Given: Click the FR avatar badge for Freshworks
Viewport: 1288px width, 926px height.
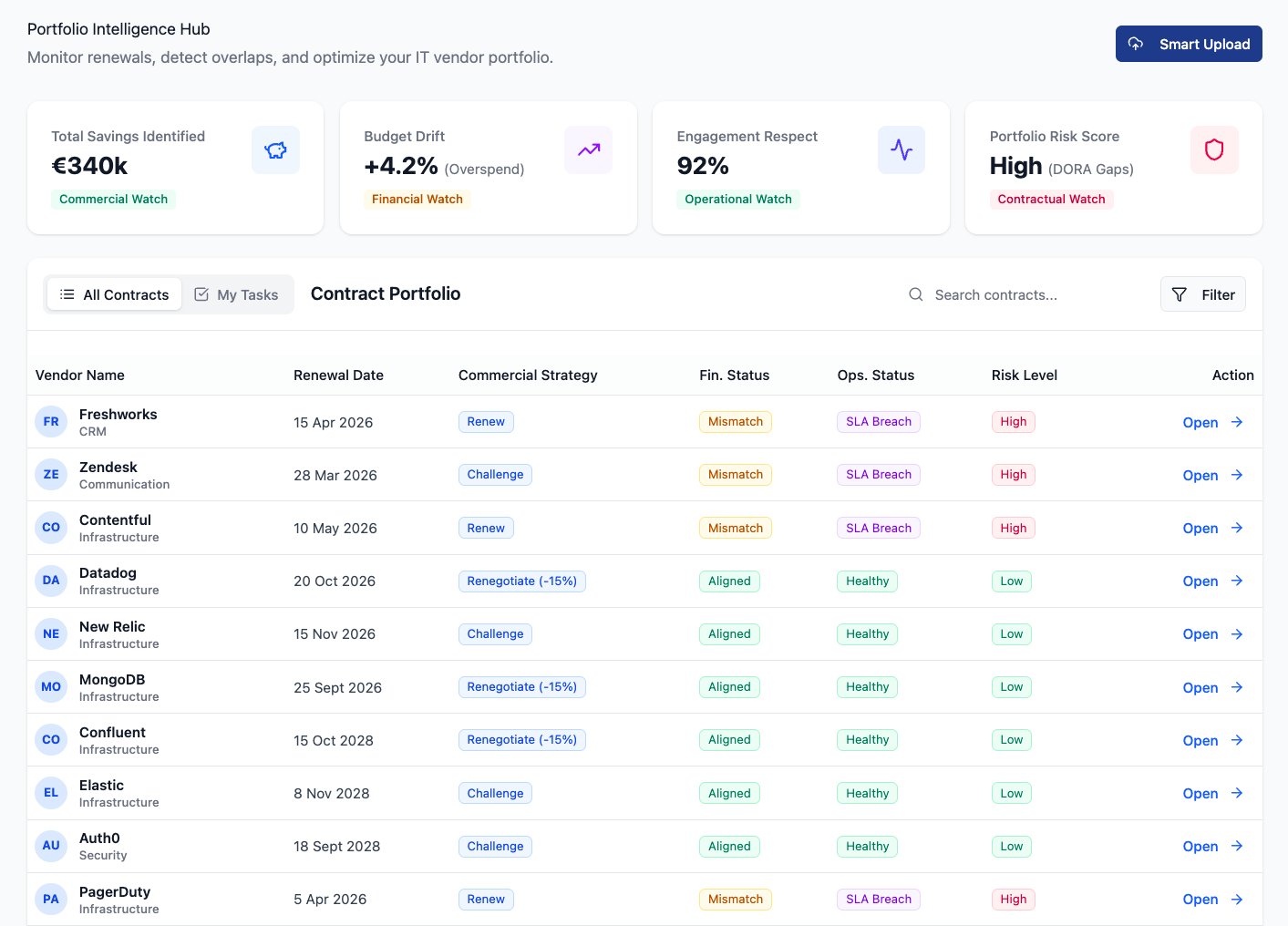Looking at the screenshot, I should coord(50,421).
